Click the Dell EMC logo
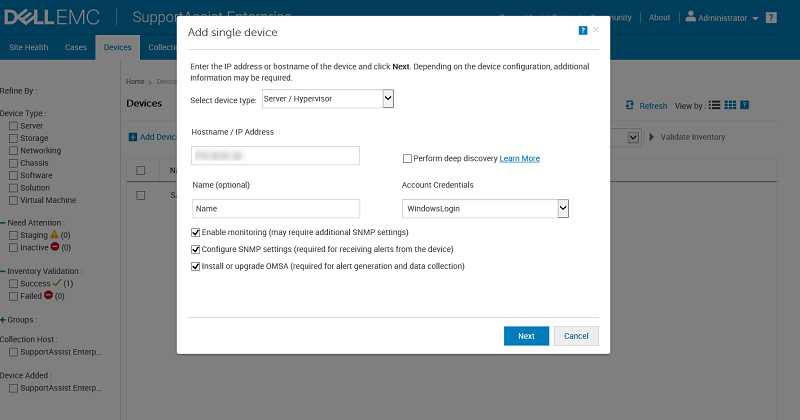Viewport: 800px width, 420px height. click(52, 17)
